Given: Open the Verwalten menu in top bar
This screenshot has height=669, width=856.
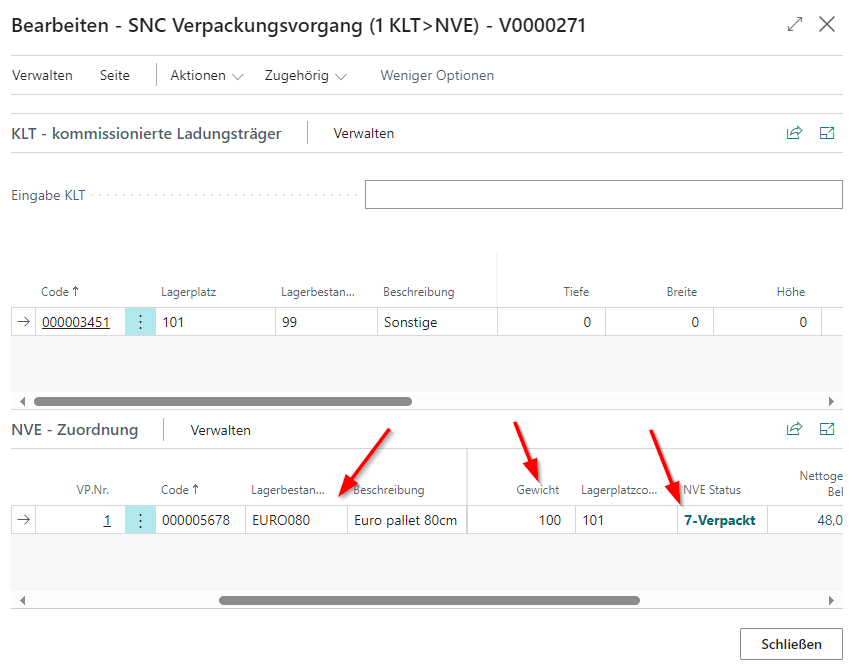Looking at the screenshot, I should pyautogui.click(x=42, y=75).
